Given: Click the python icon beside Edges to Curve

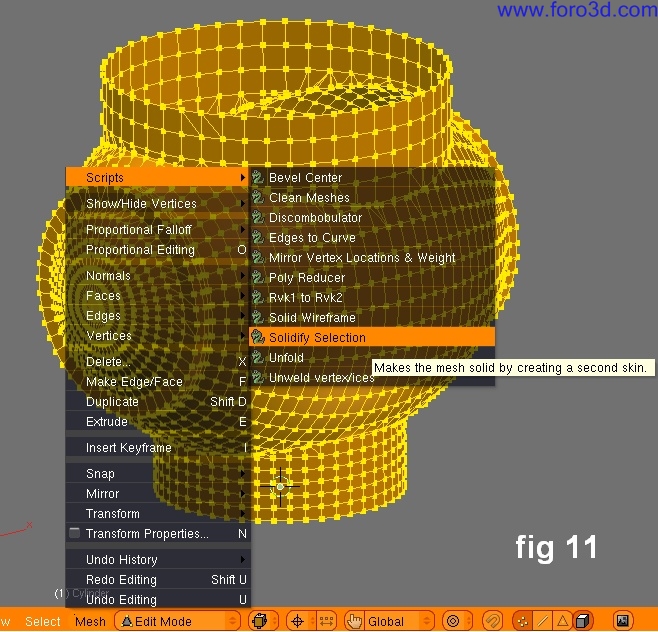Looking at the screenshot, I should tap(258, 238).
